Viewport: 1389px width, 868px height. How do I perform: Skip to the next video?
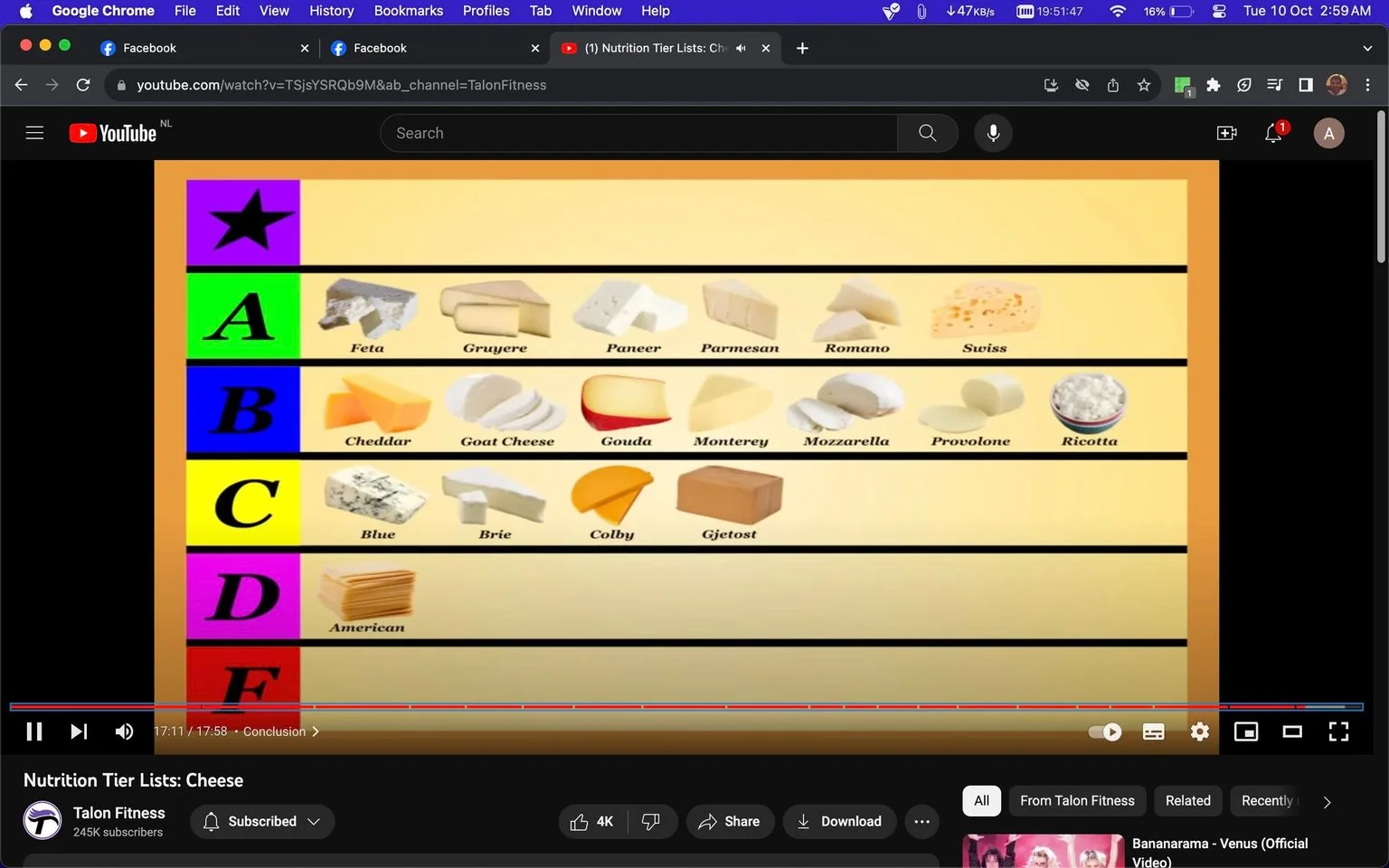(x=79, y=731)
